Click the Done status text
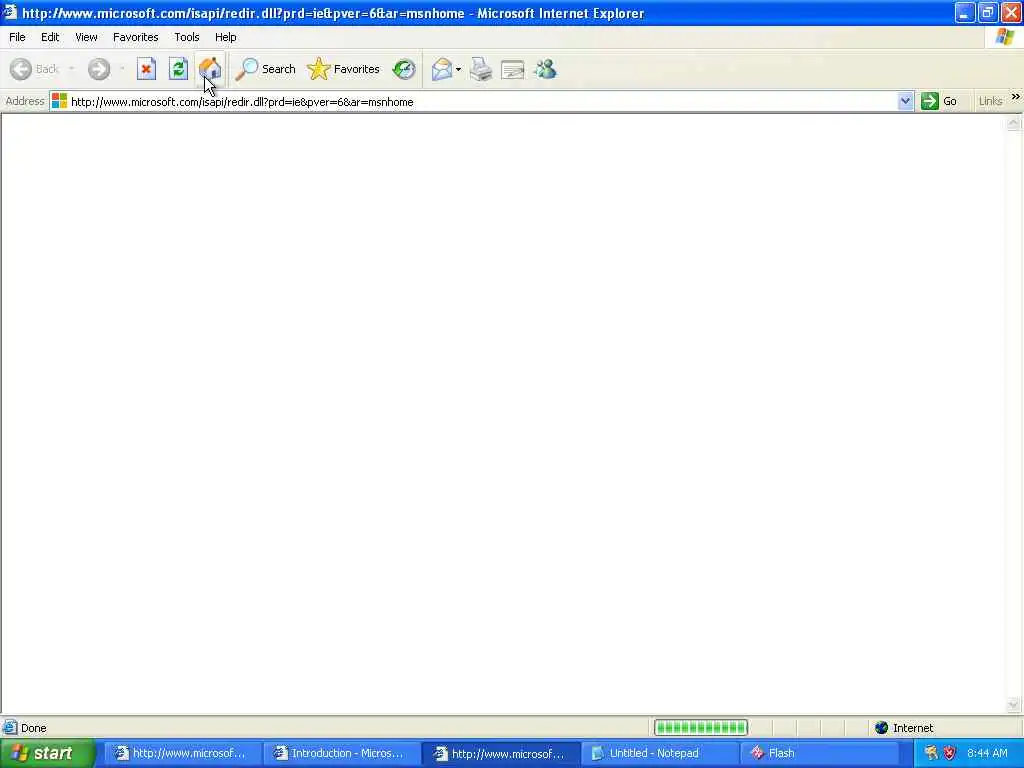This screenshot has height=768, width=1024. [33, 728]
